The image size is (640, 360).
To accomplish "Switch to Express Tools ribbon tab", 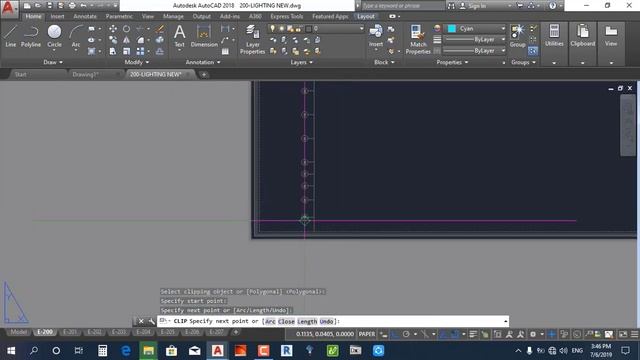I will 287,16.
